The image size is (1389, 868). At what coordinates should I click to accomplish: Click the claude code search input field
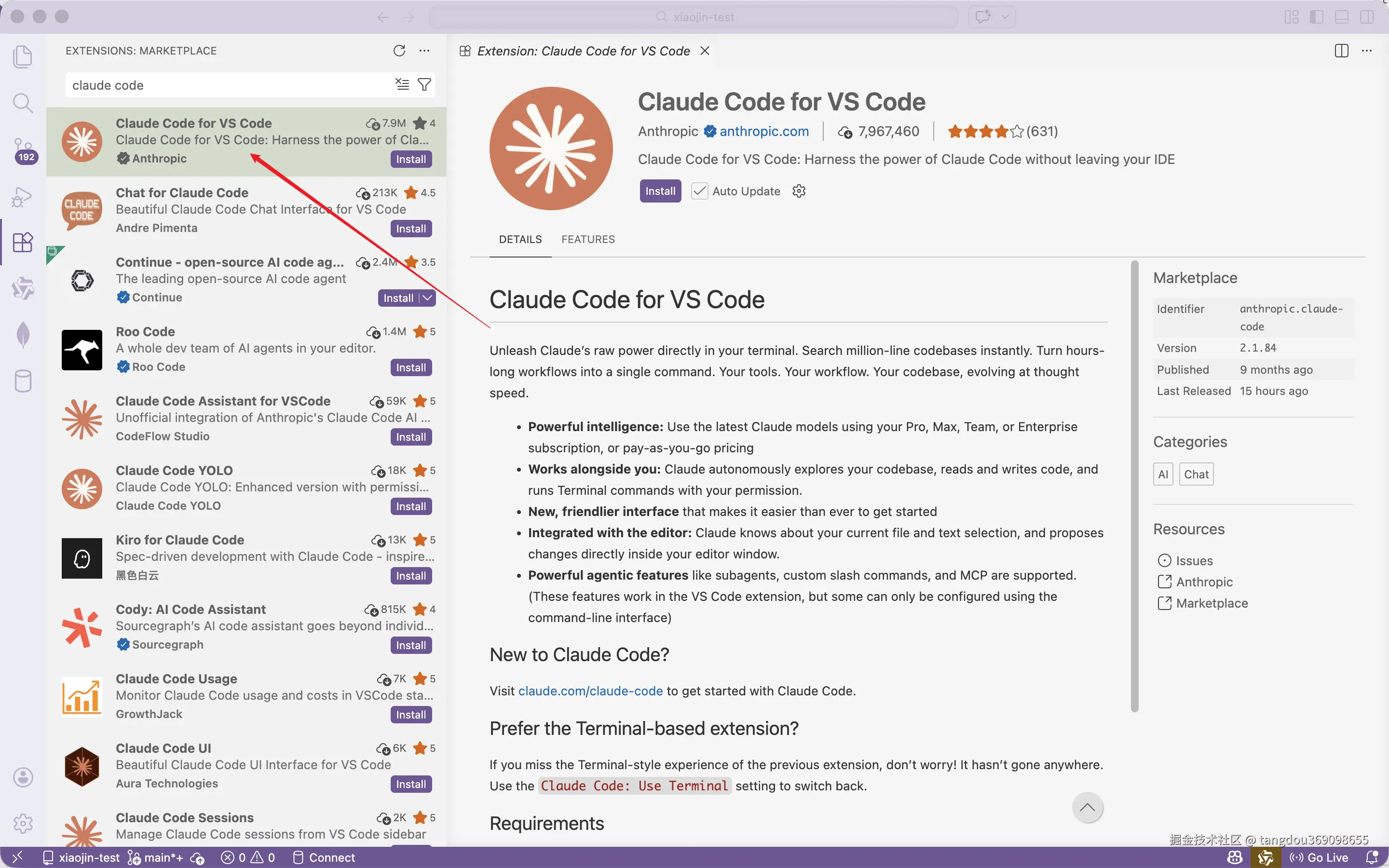click(x=230, y=85)
